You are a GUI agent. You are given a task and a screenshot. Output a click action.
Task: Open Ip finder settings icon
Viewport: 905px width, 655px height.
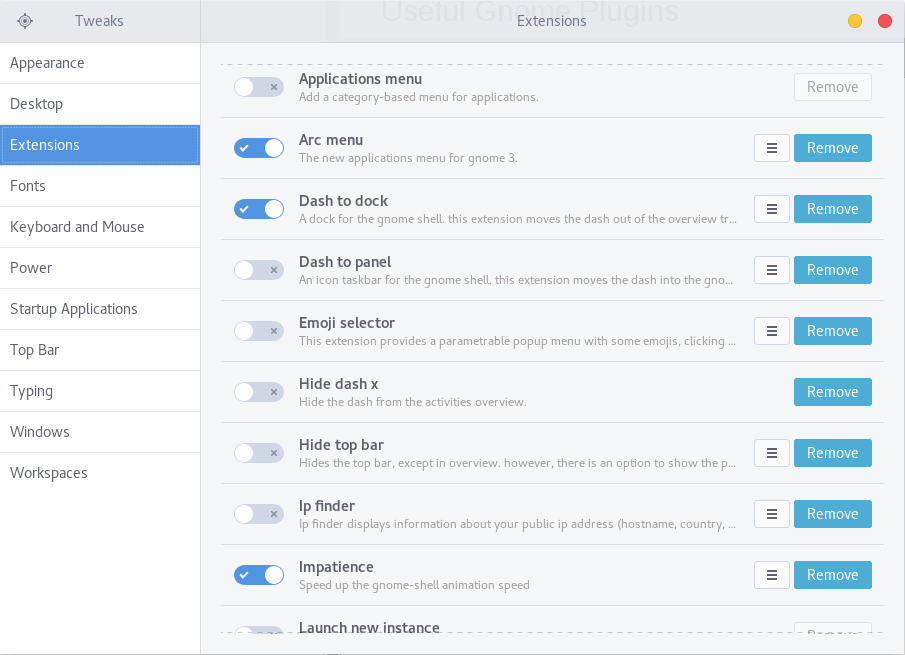(772, 514)
